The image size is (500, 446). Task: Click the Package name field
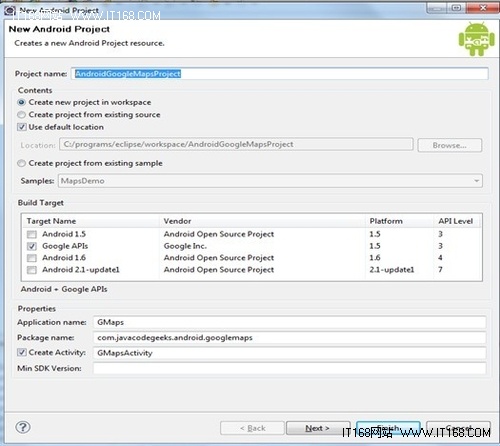[289, 338]
